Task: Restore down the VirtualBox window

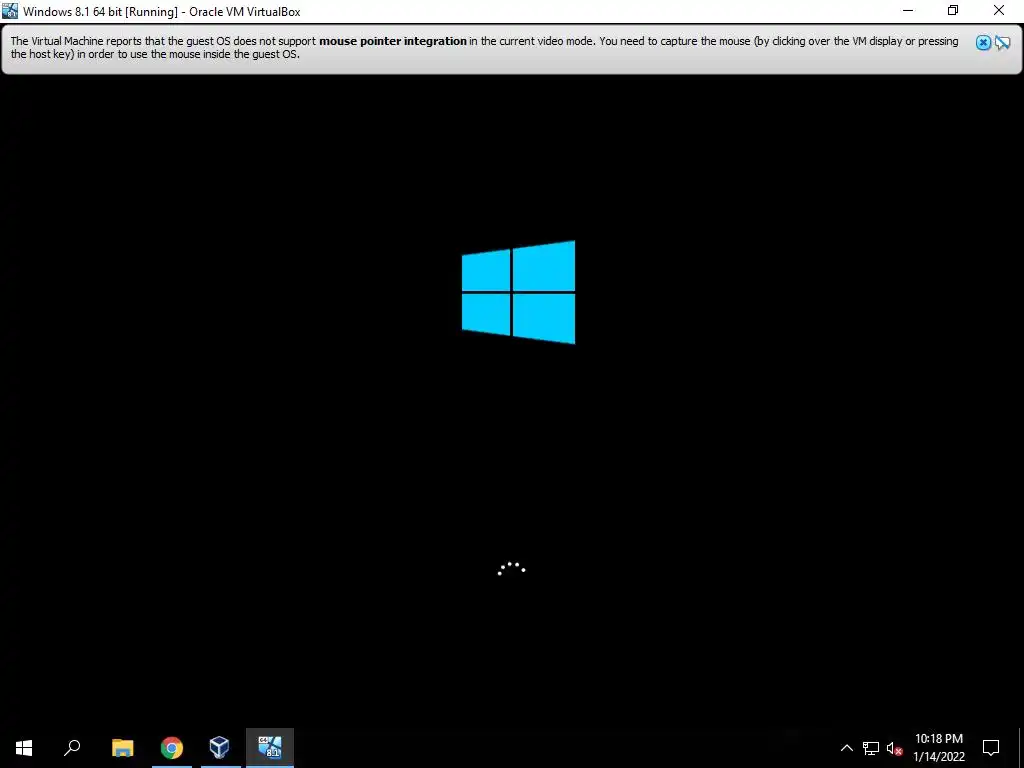Action: [953, 11]
